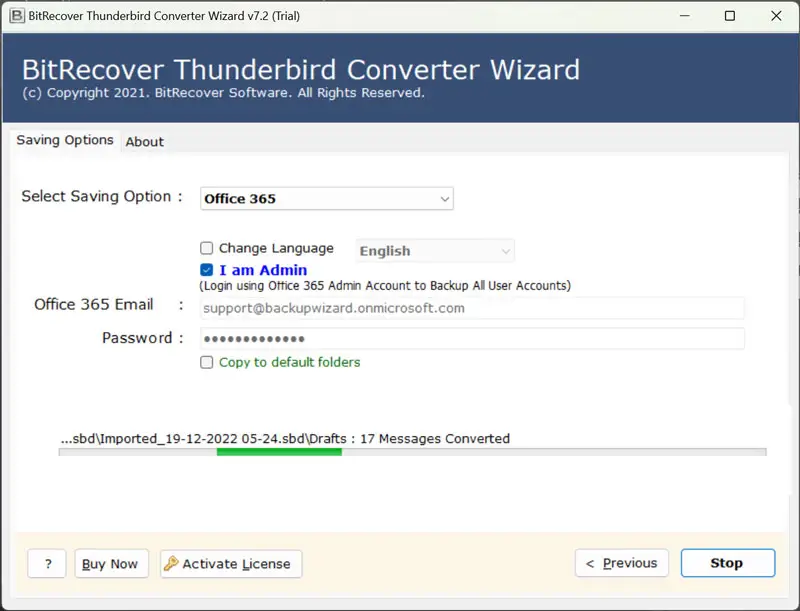Click the BitRecover app icon in title bar
The height and width of the screenshot is (611, 800).
(17, 16)
